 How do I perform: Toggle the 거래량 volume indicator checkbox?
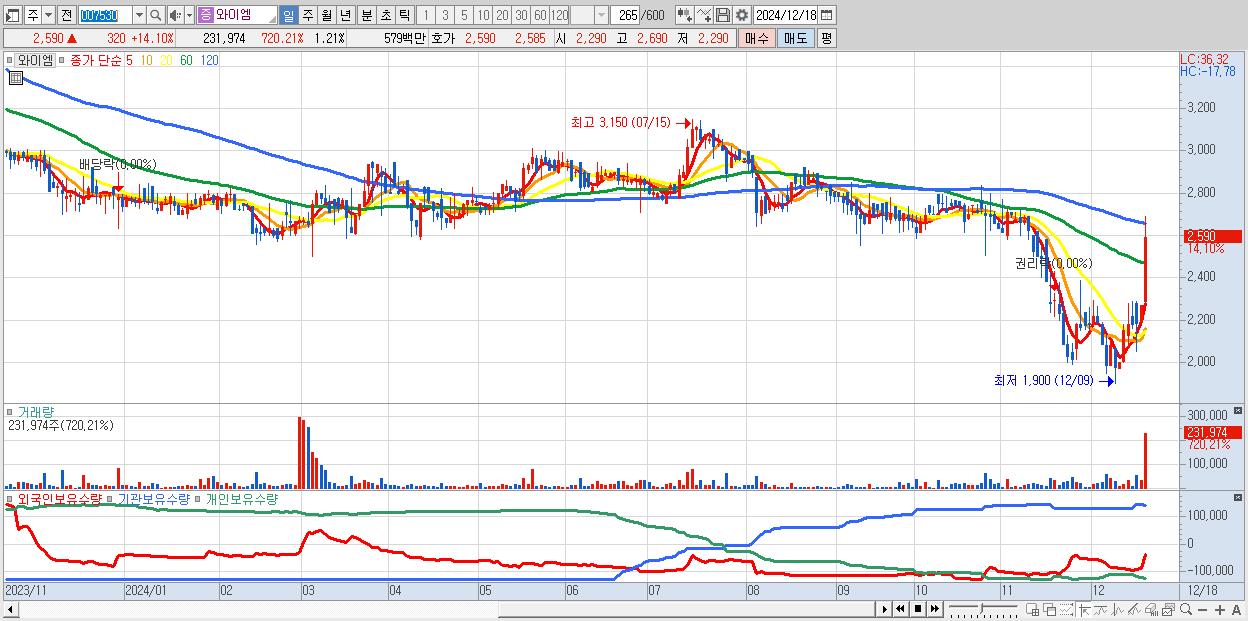(x=11, y=411)
